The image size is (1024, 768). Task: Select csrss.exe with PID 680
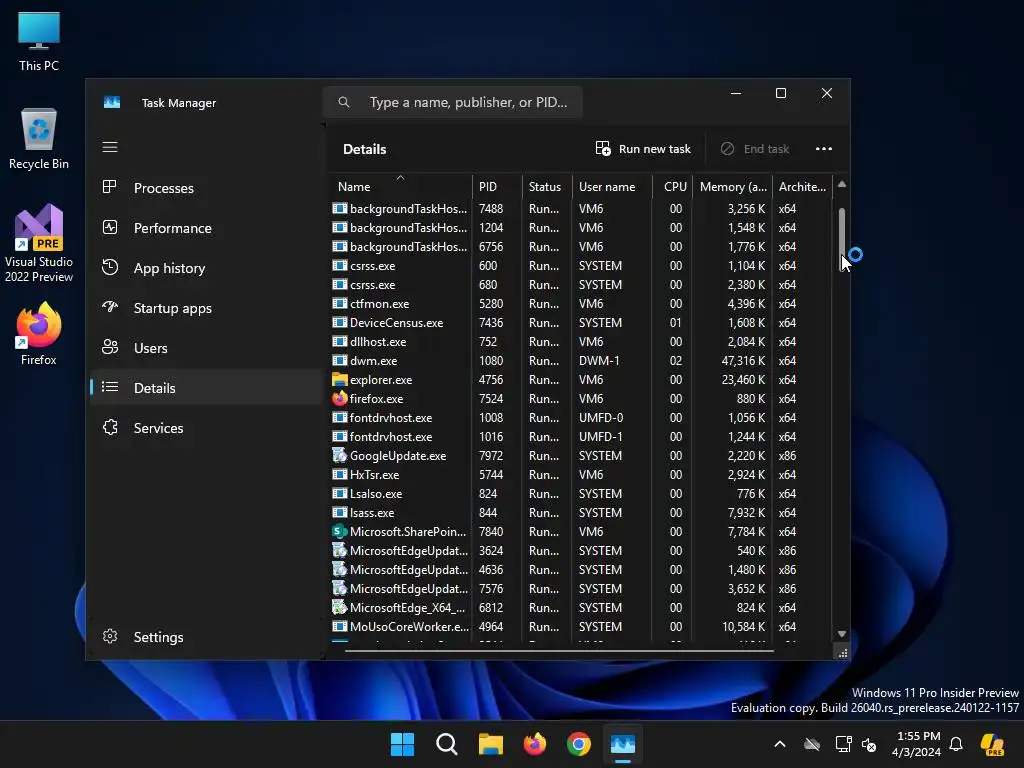581,285
